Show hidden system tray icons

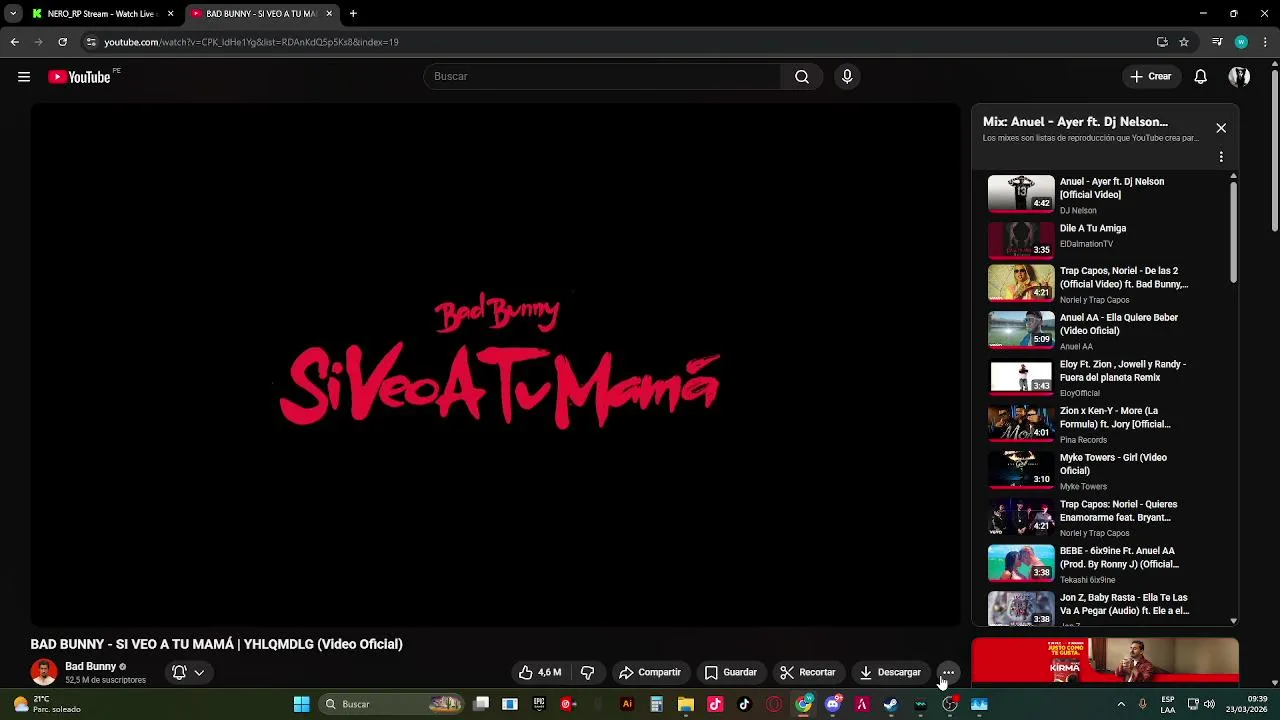(1121, 704)
